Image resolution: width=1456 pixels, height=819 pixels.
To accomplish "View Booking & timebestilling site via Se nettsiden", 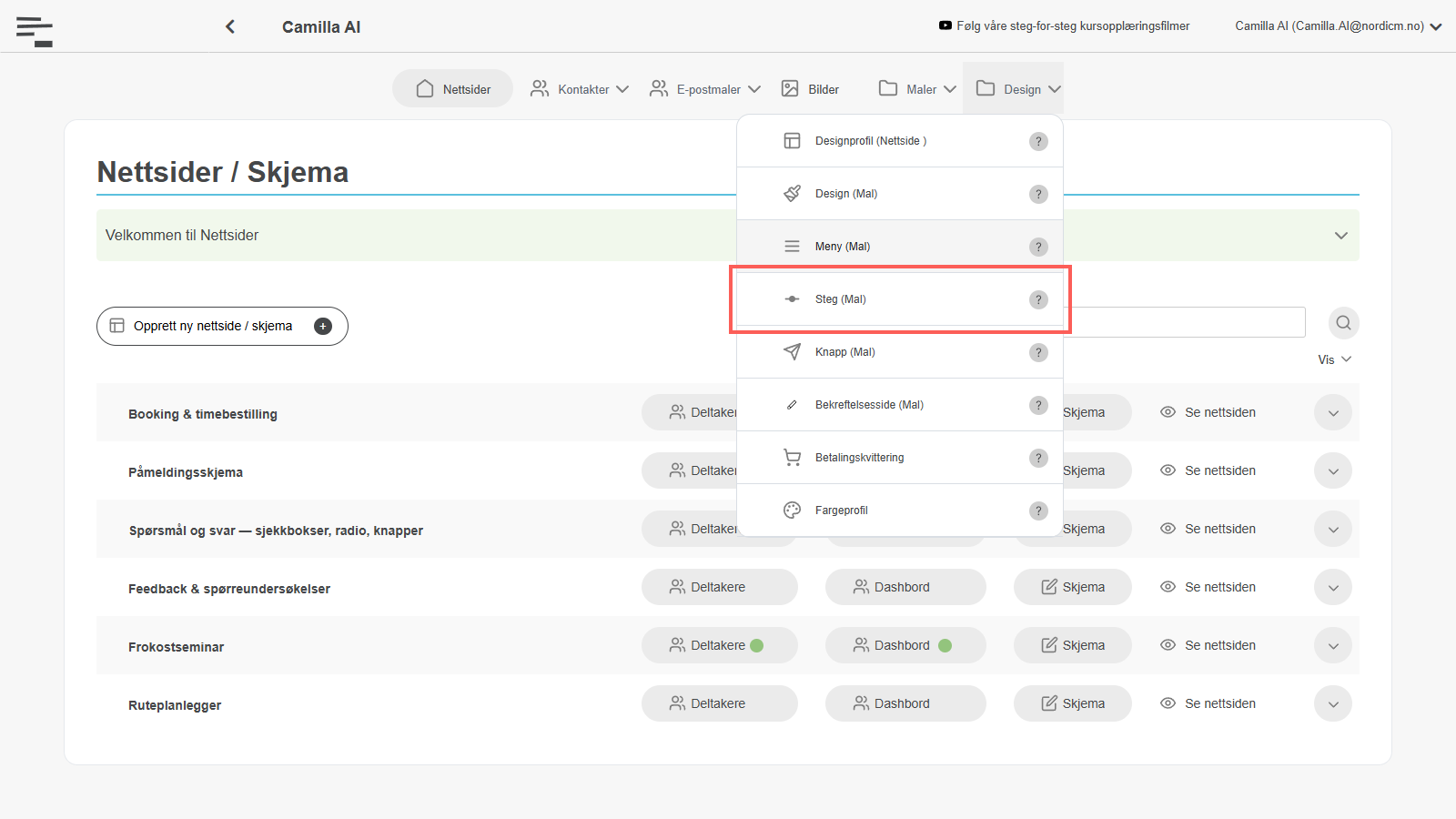I will [1208, 412].
